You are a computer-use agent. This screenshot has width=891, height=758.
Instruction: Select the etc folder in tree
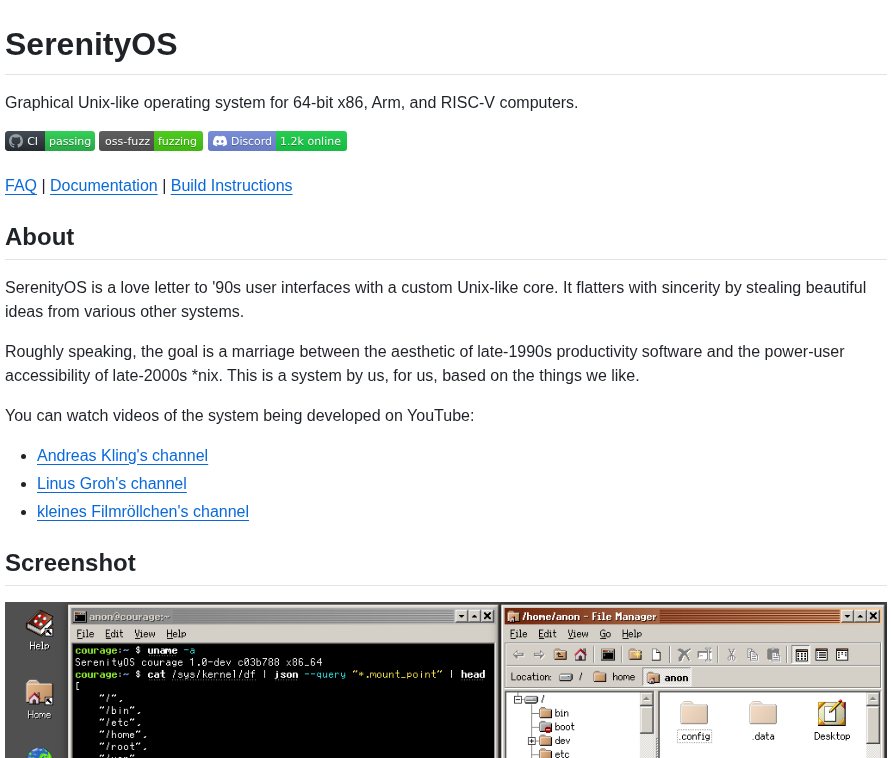pyautogui.click(x=554, y=754)
